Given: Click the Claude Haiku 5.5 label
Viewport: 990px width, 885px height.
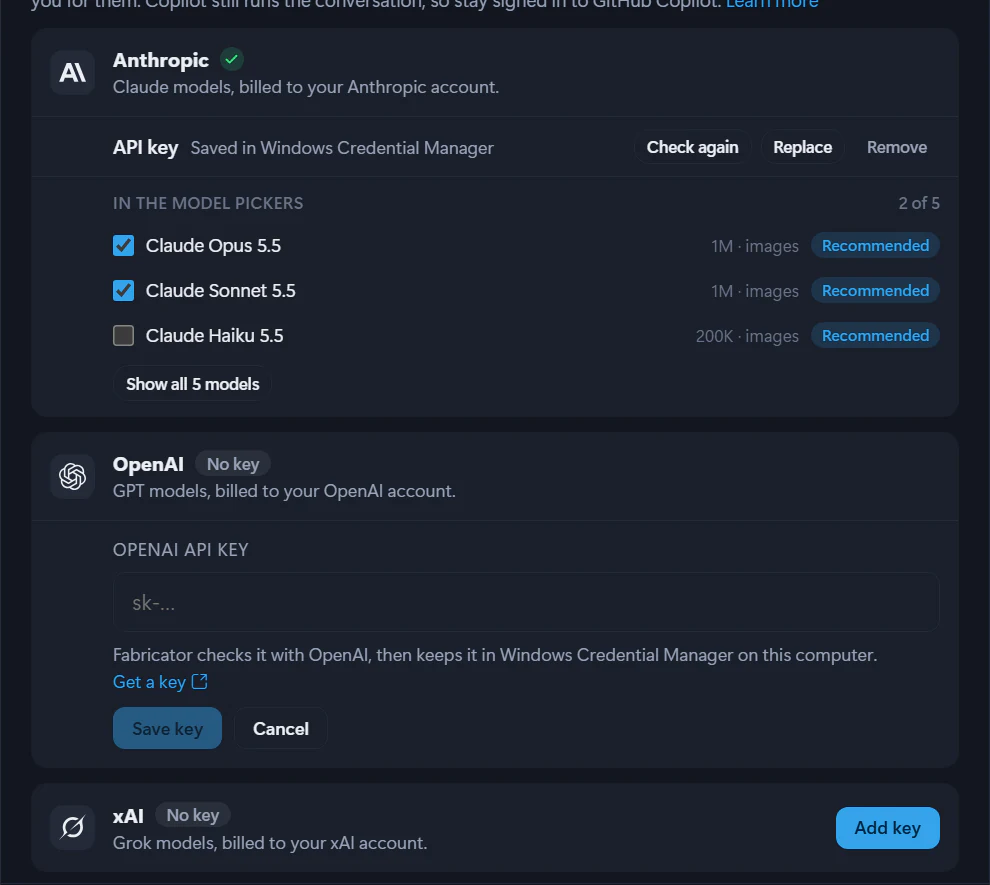Looking at the screenshot, I should coord(215,335).
